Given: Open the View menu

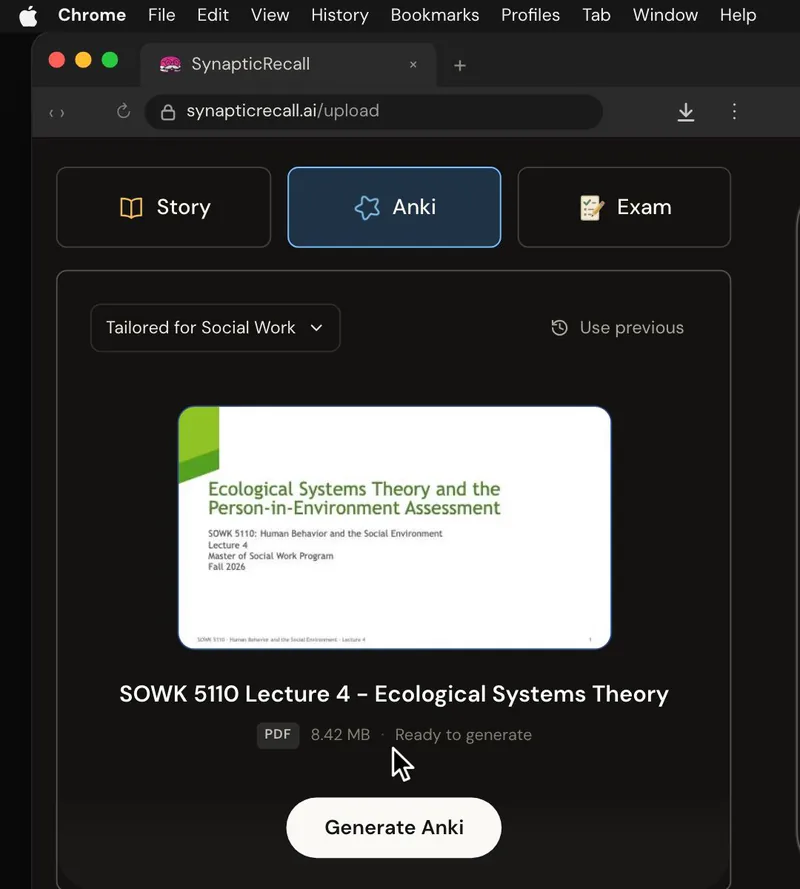Looking at the screenshot, I should (270, 15).
